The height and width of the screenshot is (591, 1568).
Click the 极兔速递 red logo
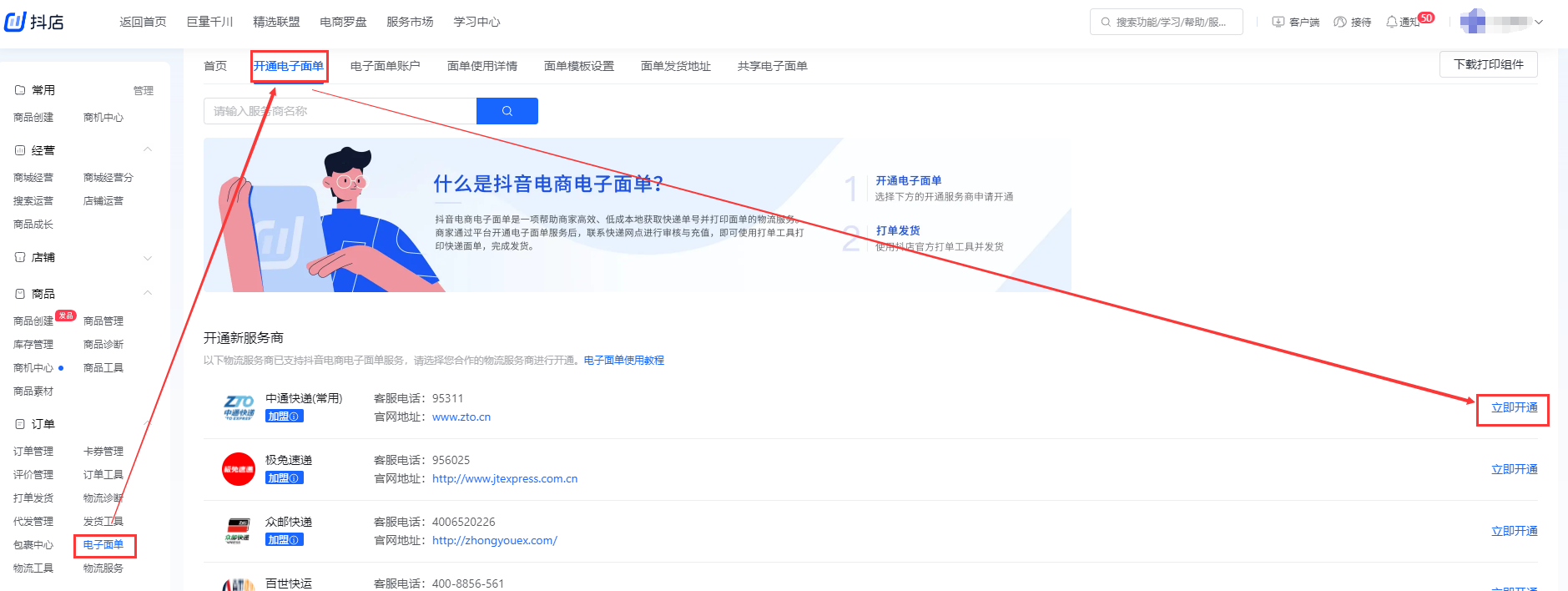(239, 469)
